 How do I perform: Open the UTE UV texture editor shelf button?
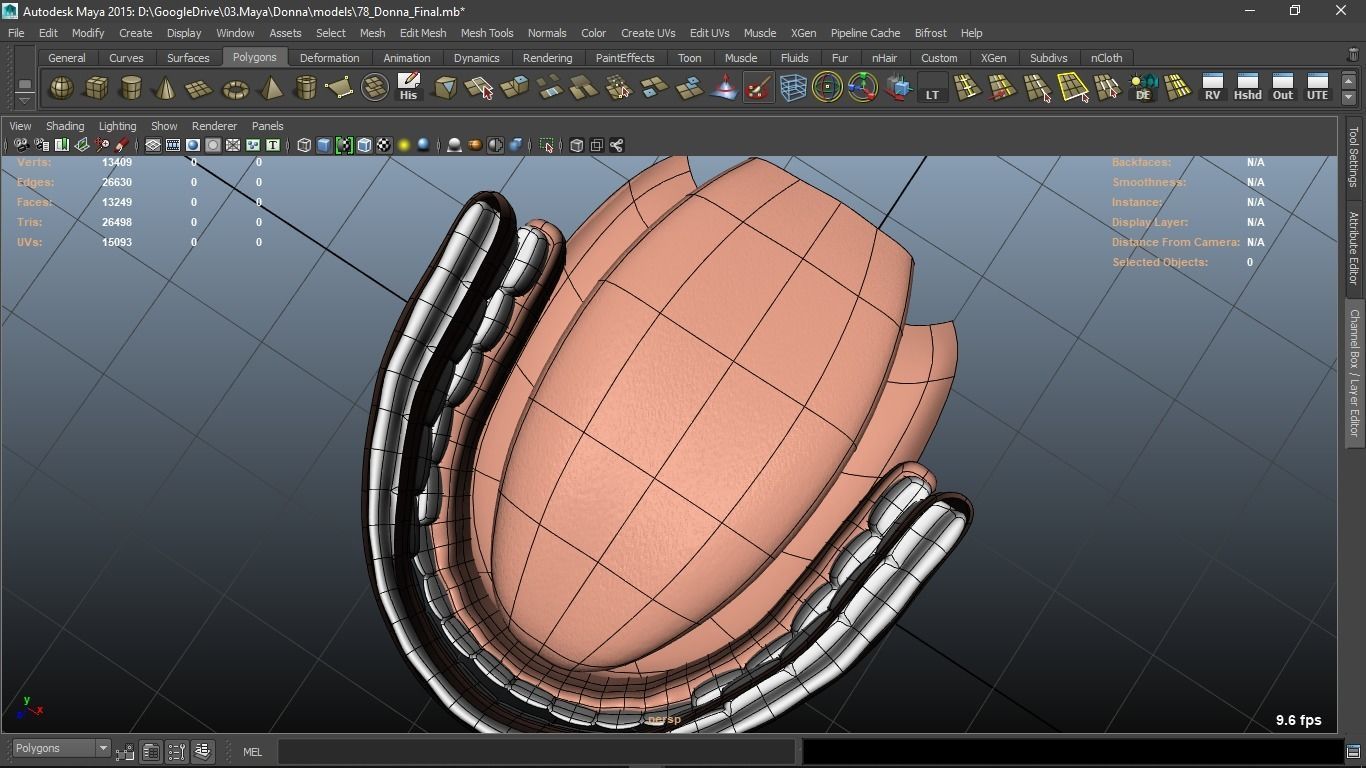click(1317, 88)
